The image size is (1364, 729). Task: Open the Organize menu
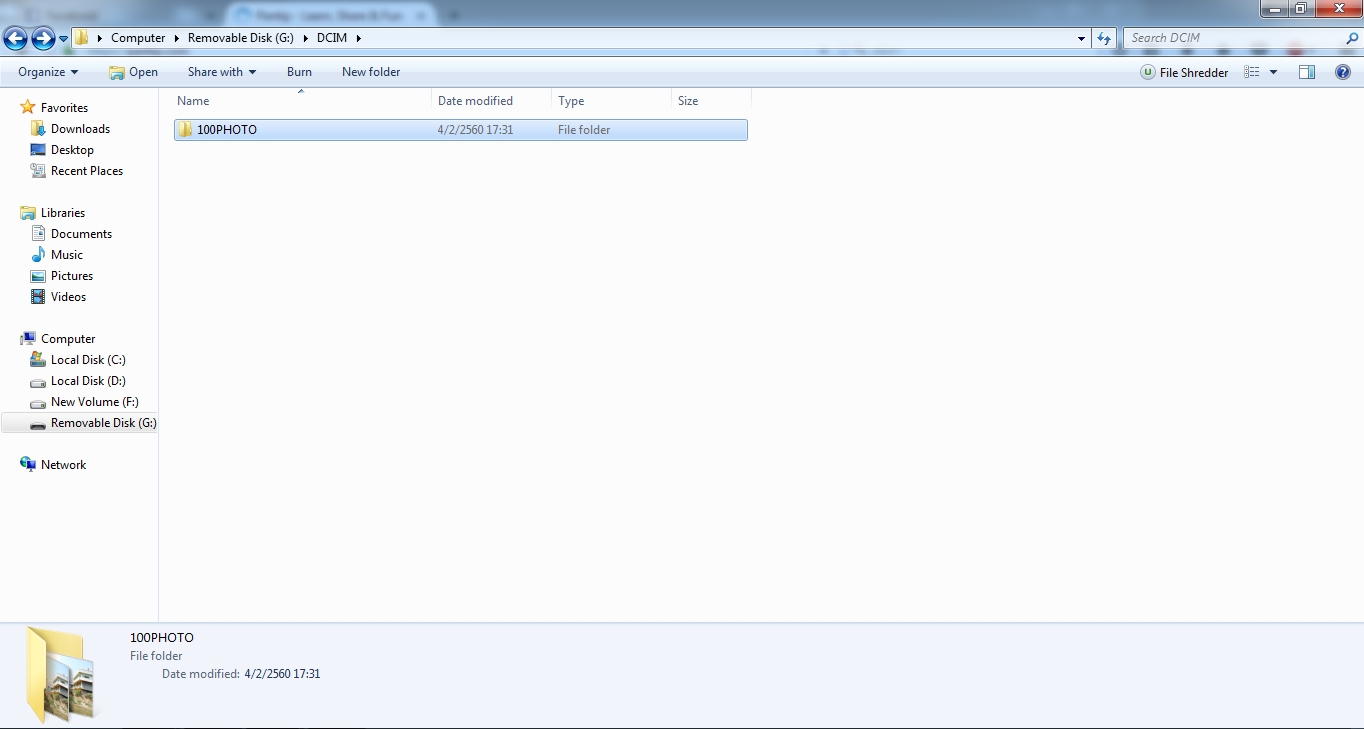48,72
